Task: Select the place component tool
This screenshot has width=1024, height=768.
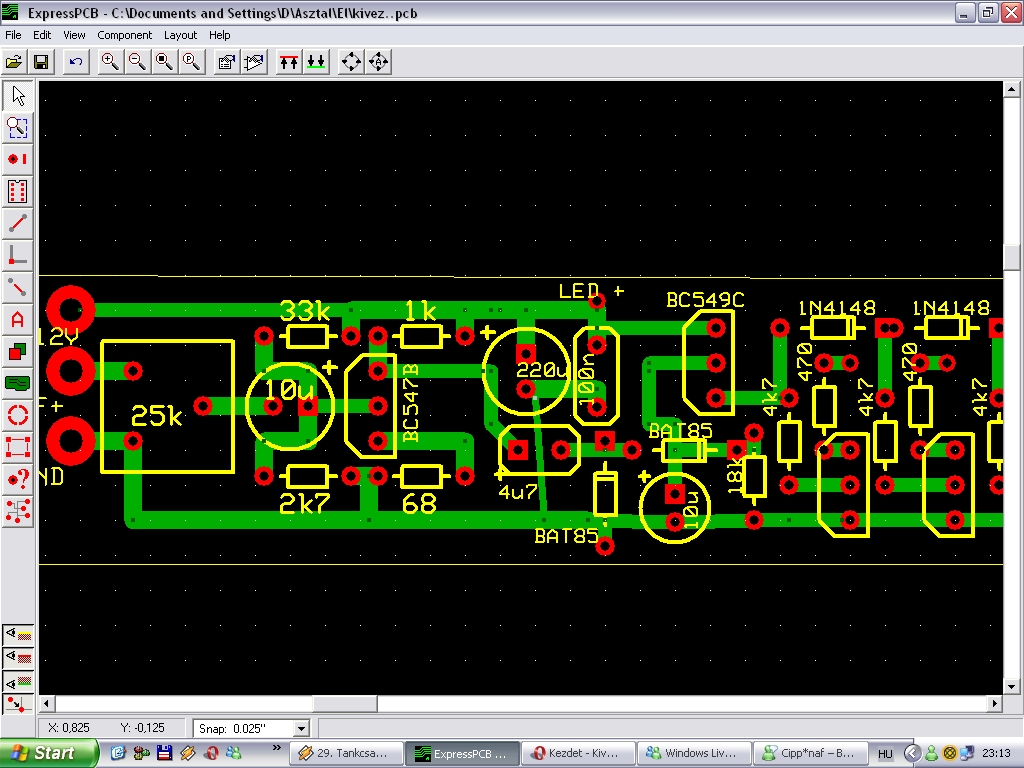Action: [18, 191]
